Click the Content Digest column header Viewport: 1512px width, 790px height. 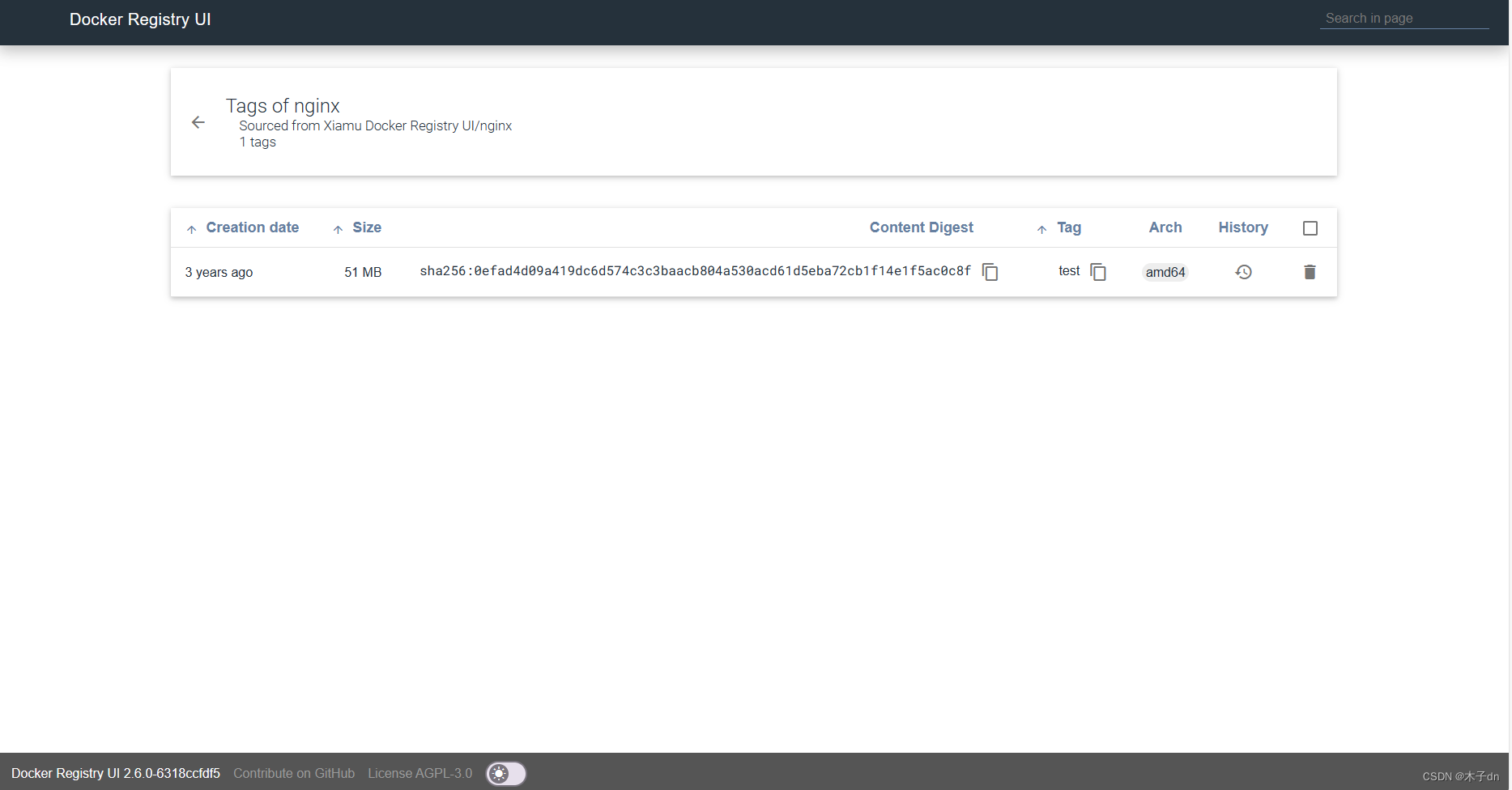click(x=922, y=227)
